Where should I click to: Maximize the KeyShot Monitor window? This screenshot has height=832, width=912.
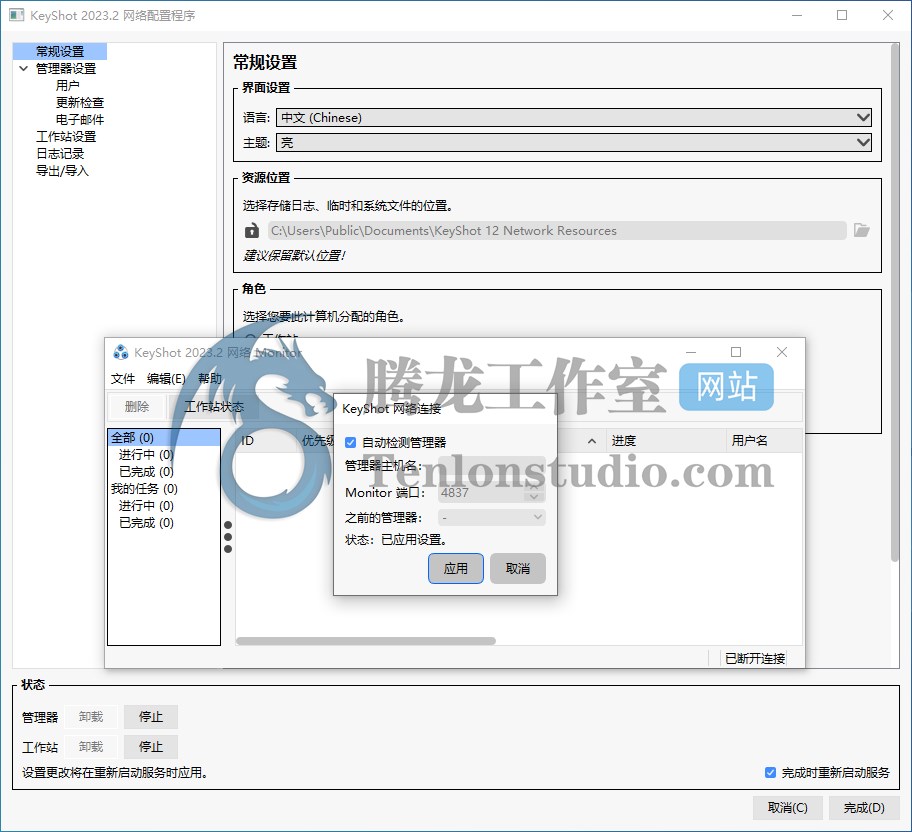coord(736,352)
